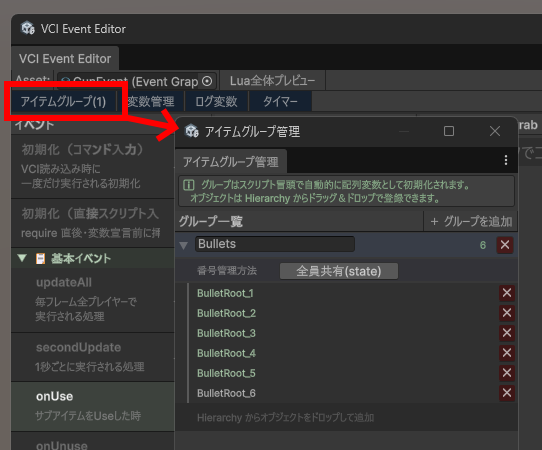Delete the Bullets group with red X
The image size is (542, 450).
click(505, 245)
